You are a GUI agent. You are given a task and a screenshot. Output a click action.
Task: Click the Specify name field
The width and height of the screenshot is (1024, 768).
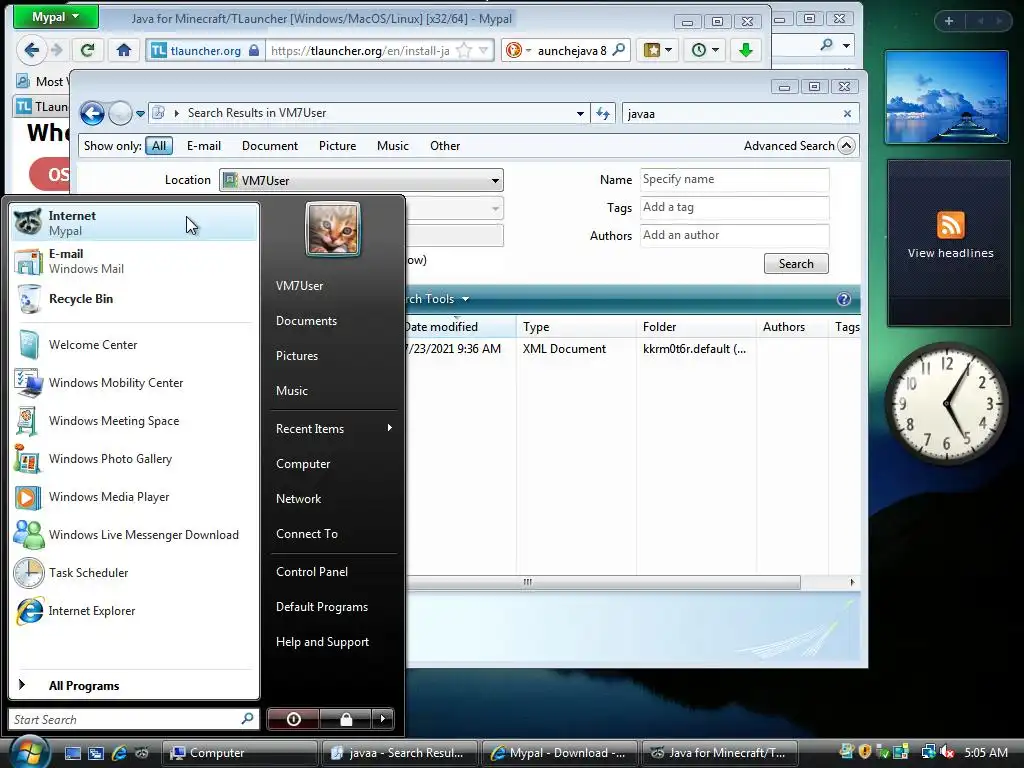point(735,179)
